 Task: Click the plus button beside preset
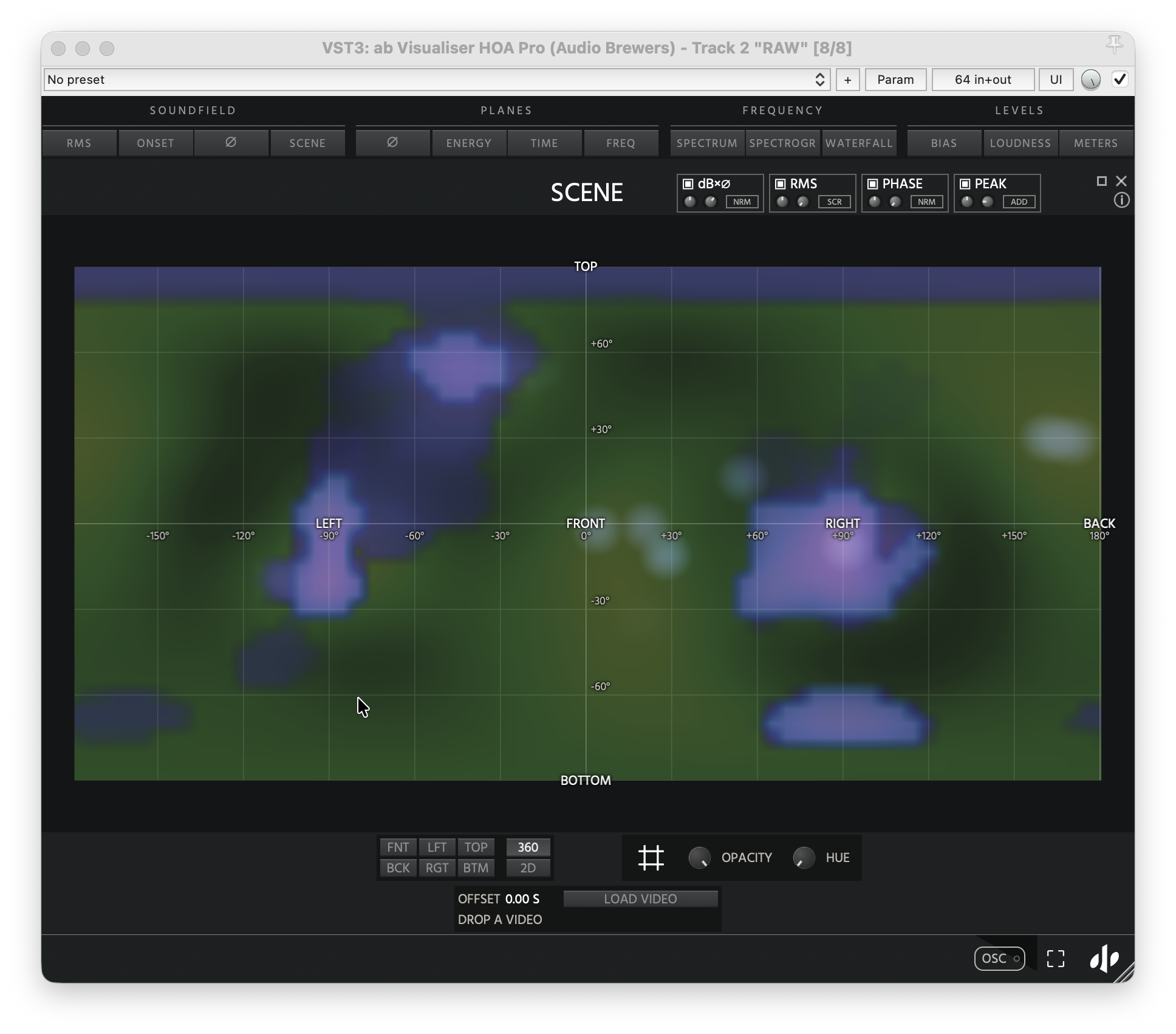click(x=847, y=80)
